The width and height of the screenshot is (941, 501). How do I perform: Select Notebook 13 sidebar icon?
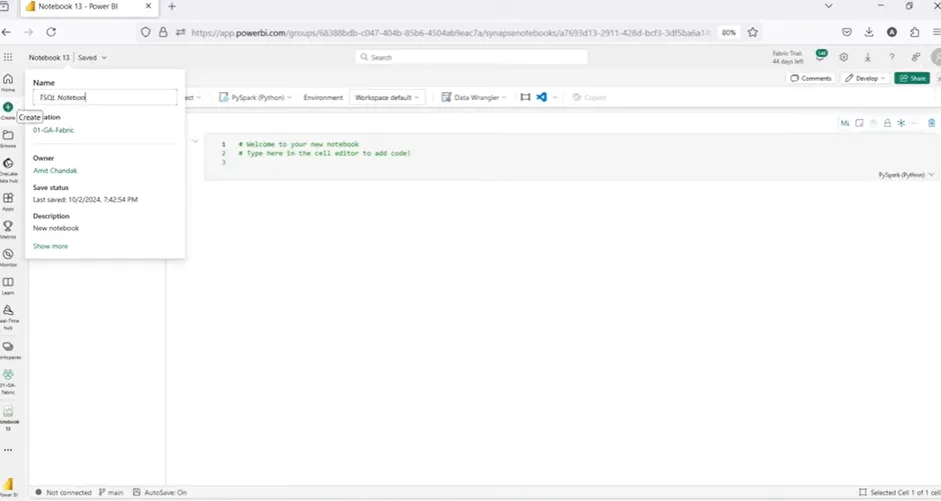tap(8, 417)
